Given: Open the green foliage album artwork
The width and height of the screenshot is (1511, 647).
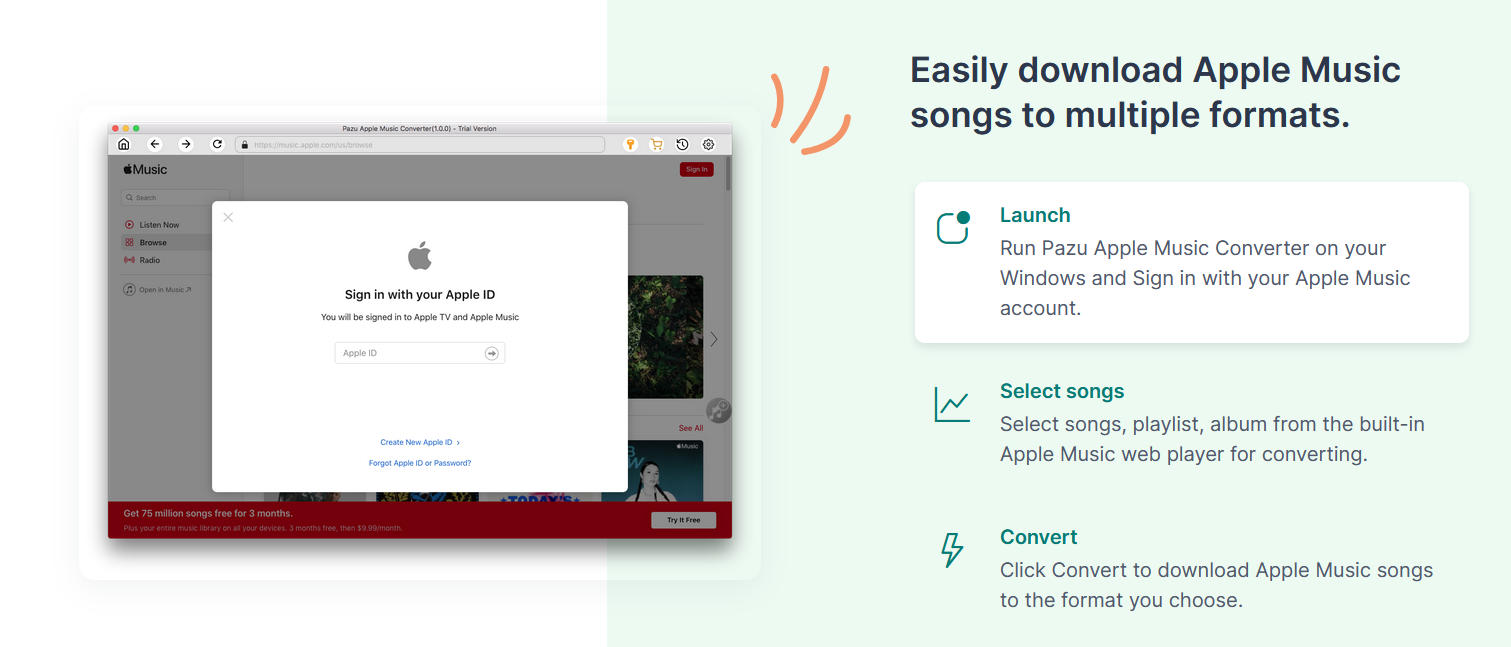Looking at the screenshot, I should pyautogui.click(x=666, y=337).
